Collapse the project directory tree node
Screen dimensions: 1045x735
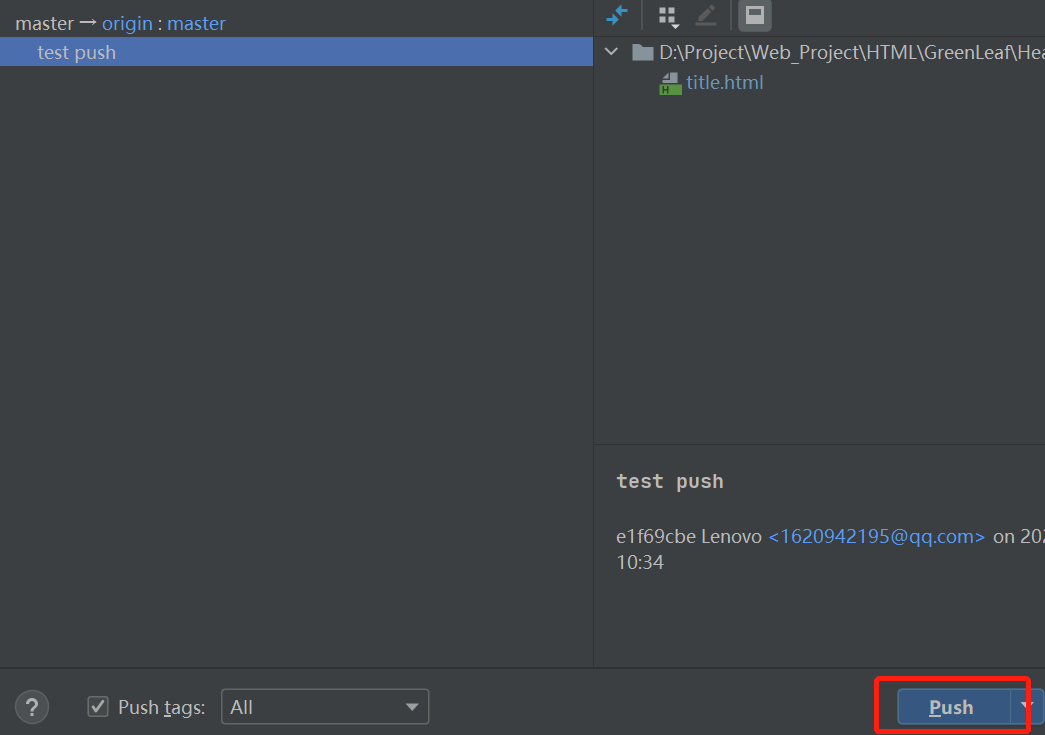[611, 52]
